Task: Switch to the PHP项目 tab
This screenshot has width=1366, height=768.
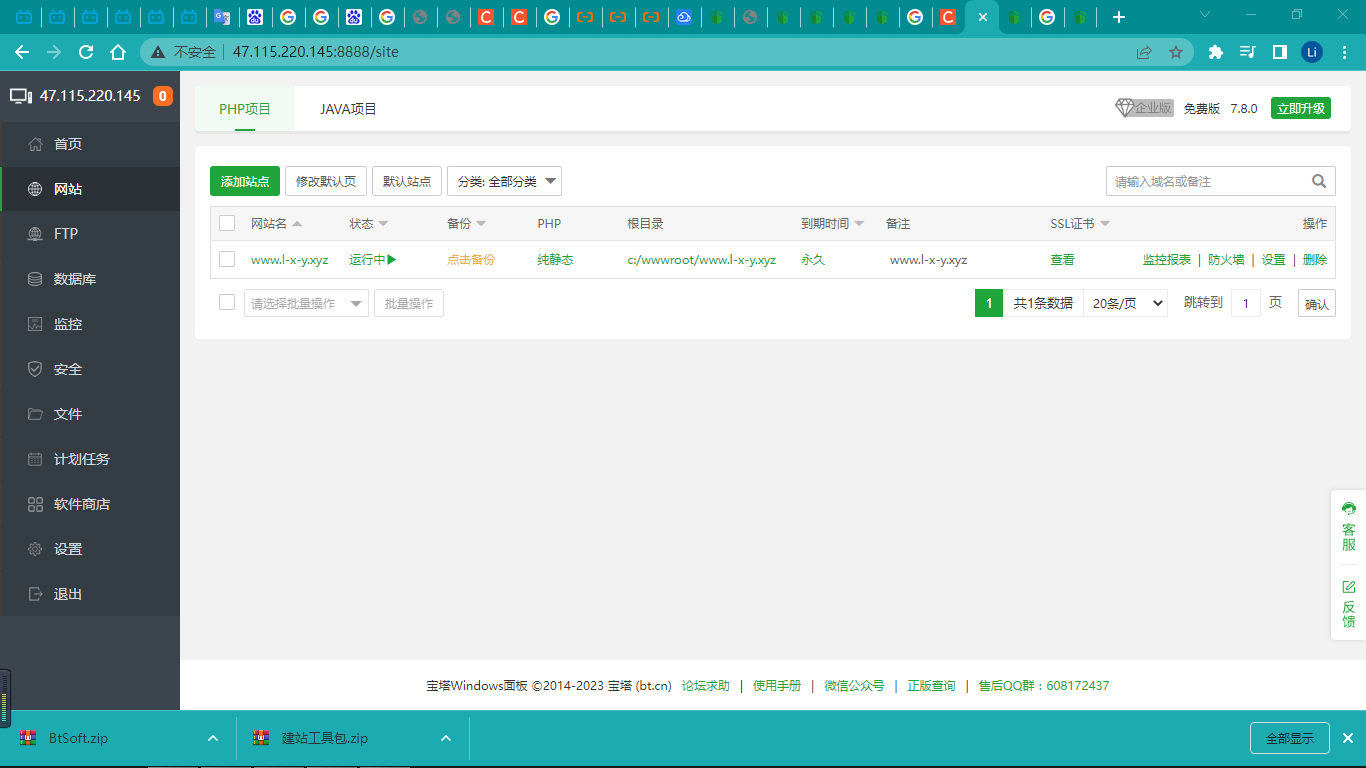Action: click(x=245, y=109)
